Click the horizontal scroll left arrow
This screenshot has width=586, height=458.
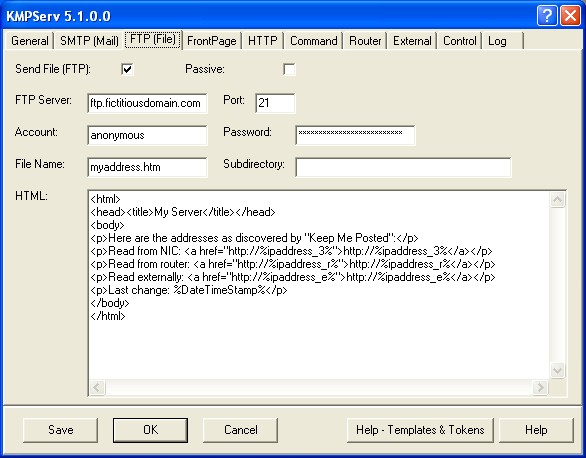click(97, 387)
